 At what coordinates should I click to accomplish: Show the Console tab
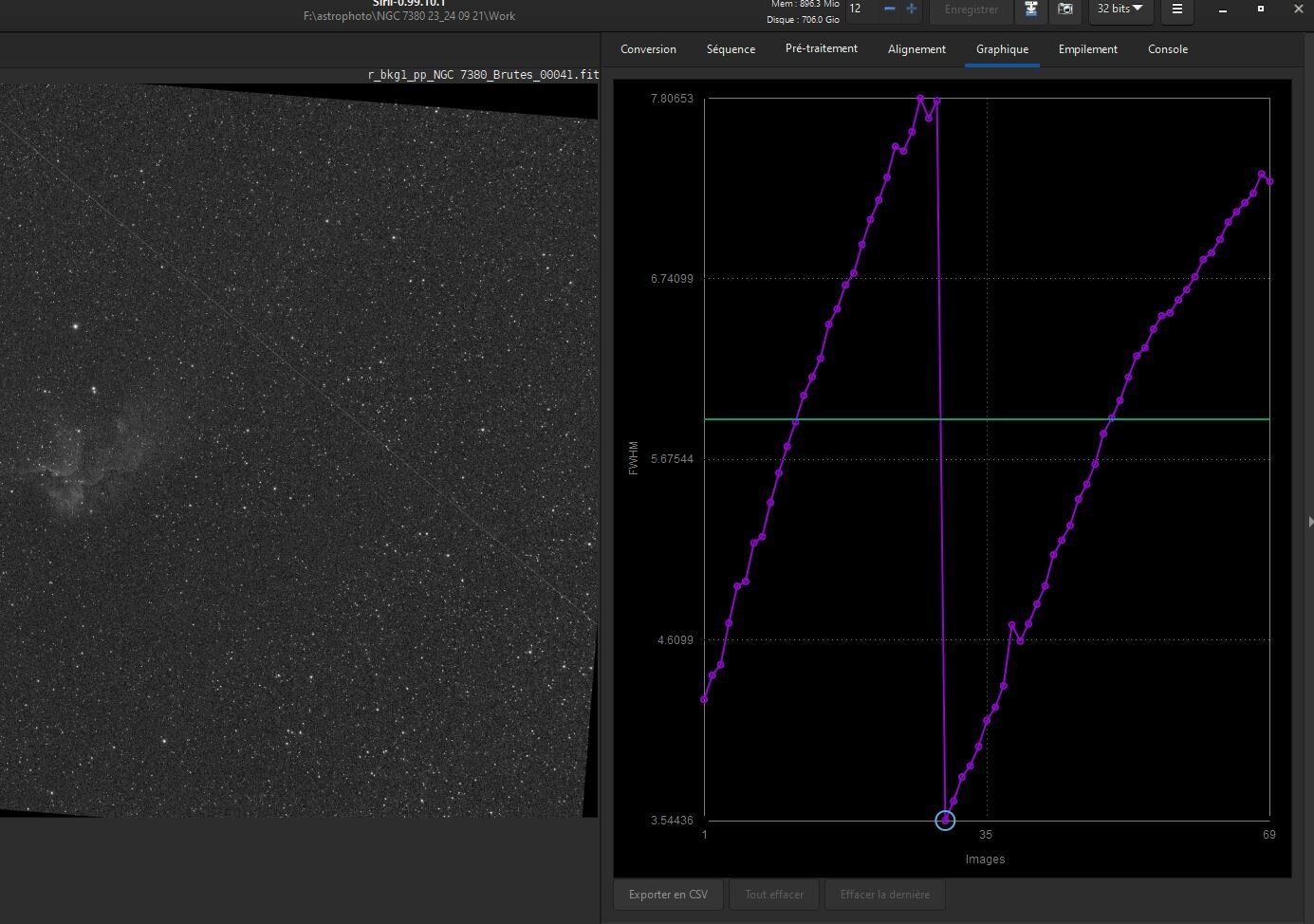tap(1167, 49)
